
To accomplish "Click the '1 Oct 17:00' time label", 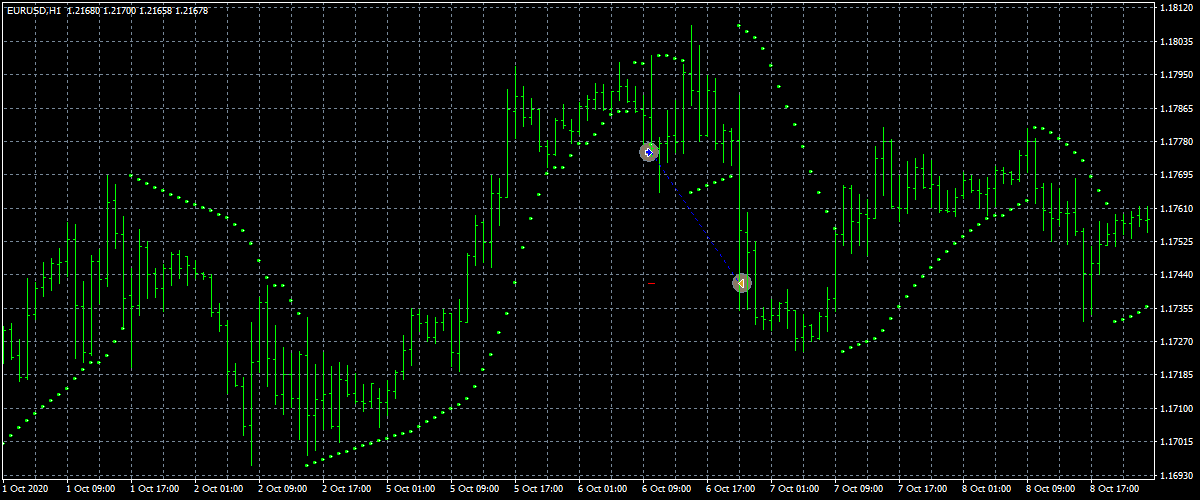I will [154, 490].
